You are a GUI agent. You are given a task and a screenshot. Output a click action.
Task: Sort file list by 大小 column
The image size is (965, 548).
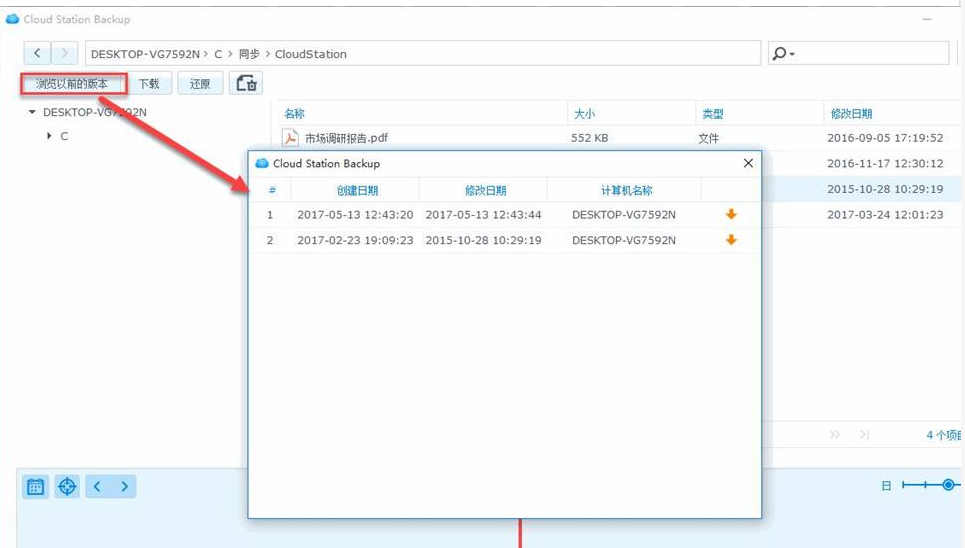click(x=583, y=114)
